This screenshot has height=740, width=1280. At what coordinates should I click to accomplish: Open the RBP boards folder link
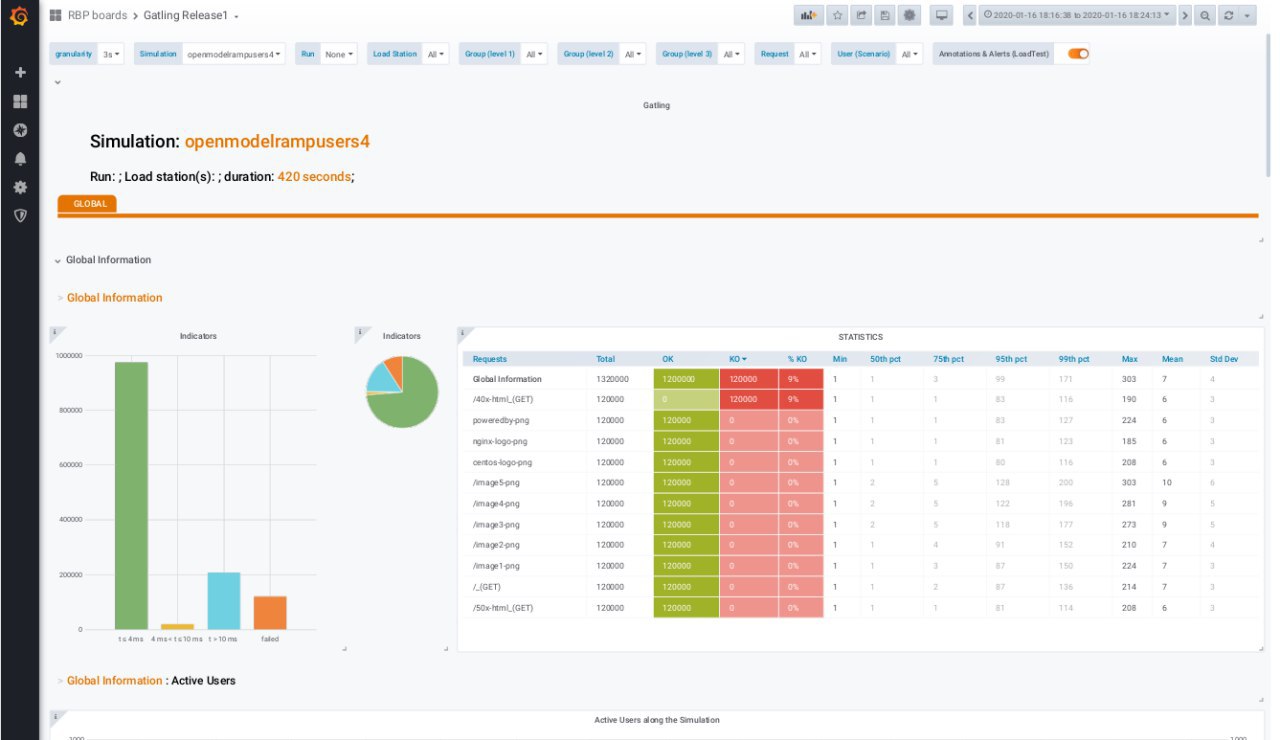(x=96, y=16)
